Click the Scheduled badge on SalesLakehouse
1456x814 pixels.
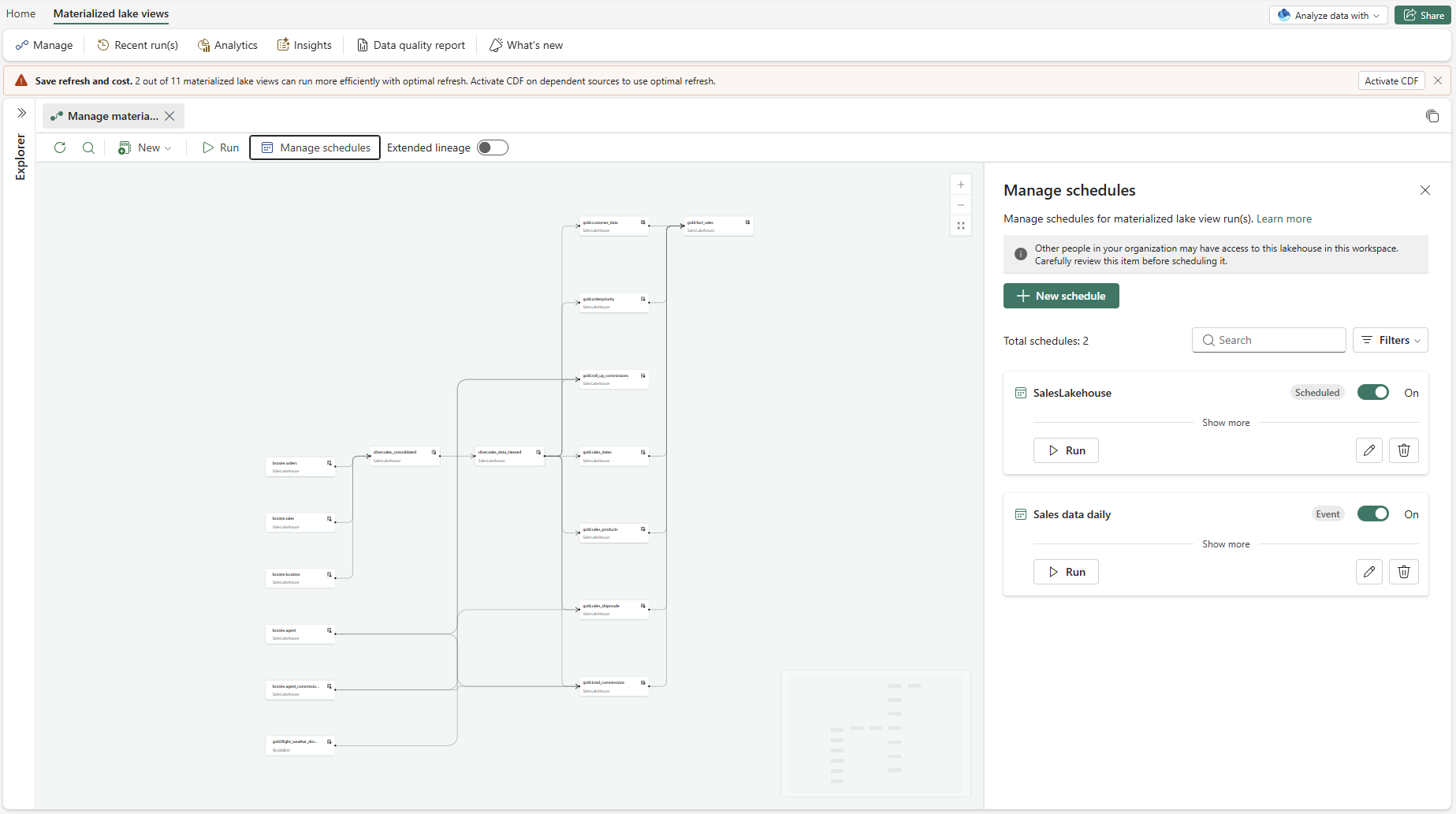(1317, 393)
